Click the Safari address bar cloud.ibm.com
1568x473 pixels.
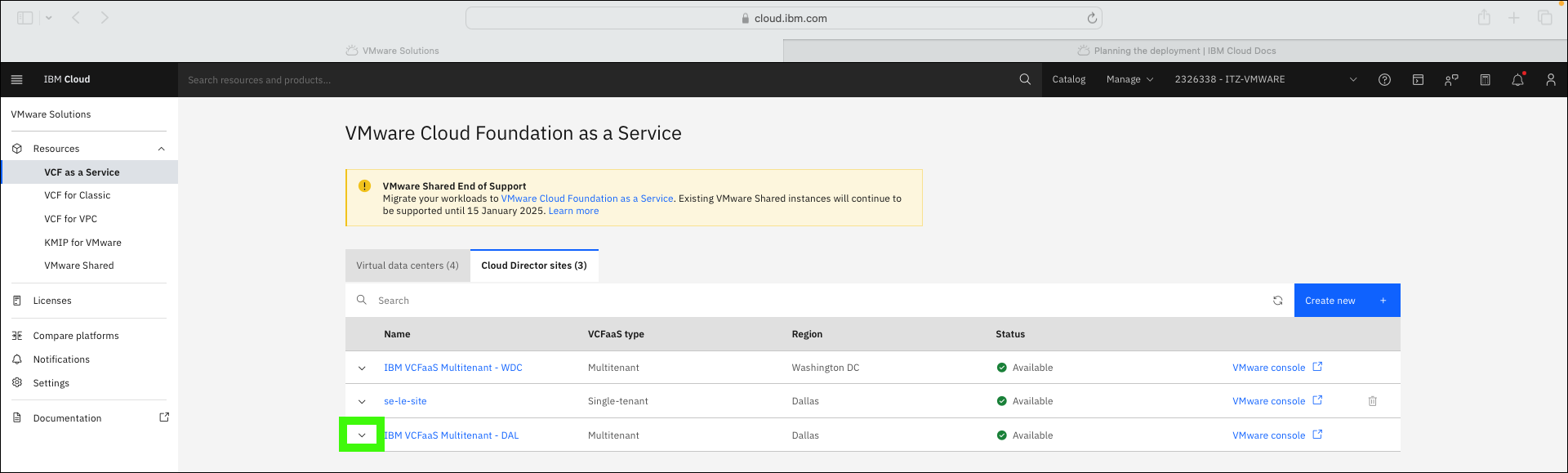(783, 18)
